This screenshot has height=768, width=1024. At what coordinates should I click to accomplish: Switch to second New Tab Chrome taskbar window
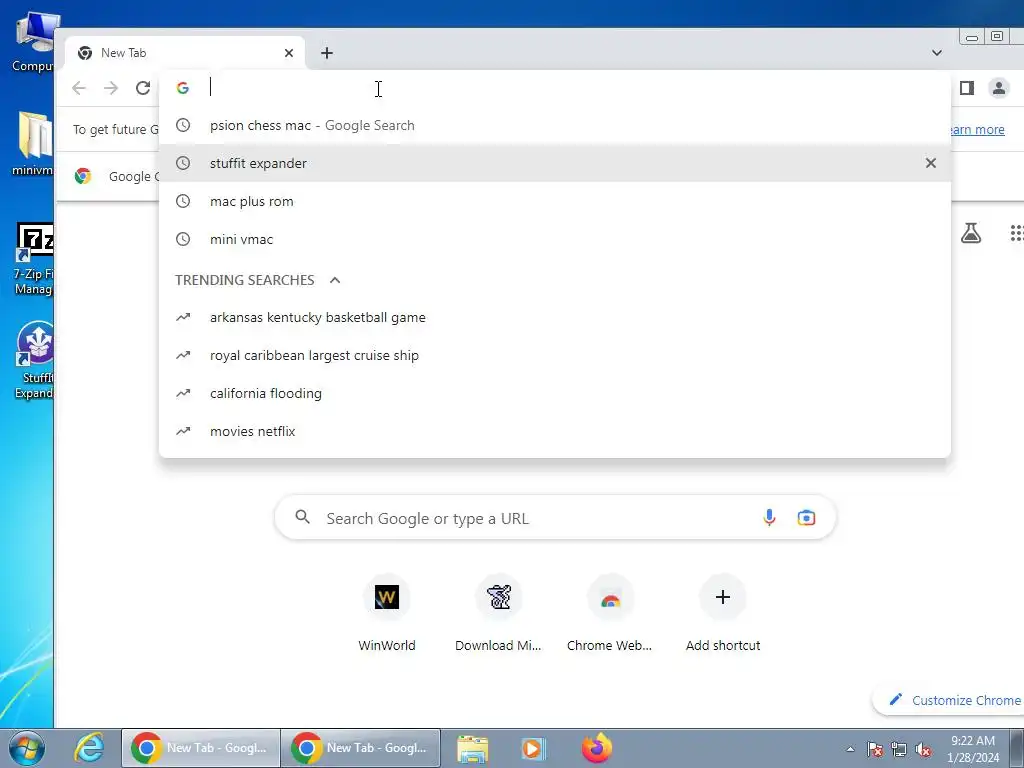click(360, 748)
